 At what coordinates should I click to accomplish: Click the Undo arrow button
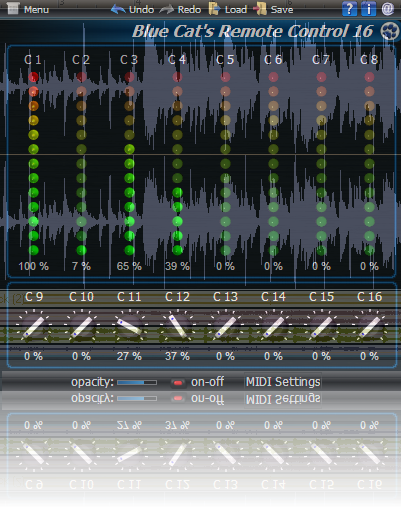(x=132, y=9)
